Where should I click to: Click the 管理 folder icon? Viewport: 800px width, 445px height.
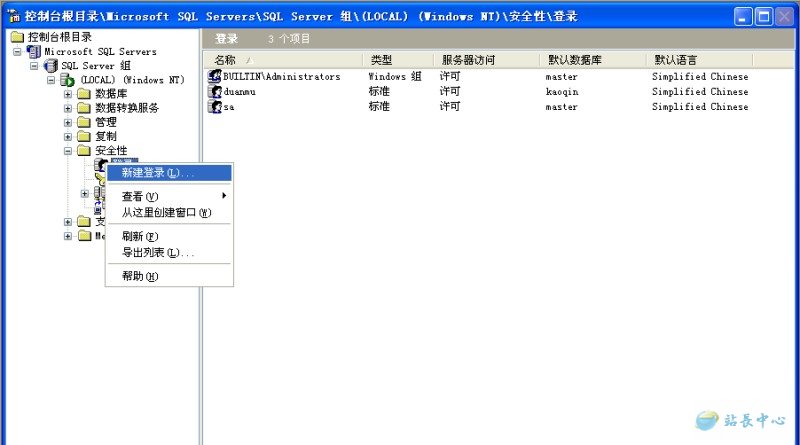(x=84, y=122)
